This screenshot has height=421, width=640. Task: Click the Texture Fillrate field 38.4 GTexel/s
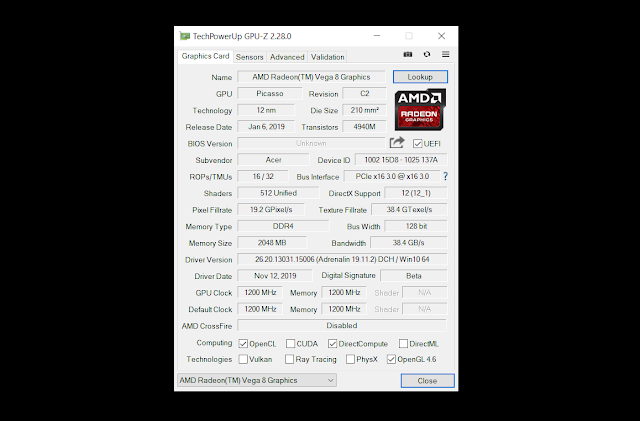(x=409, y=209)
